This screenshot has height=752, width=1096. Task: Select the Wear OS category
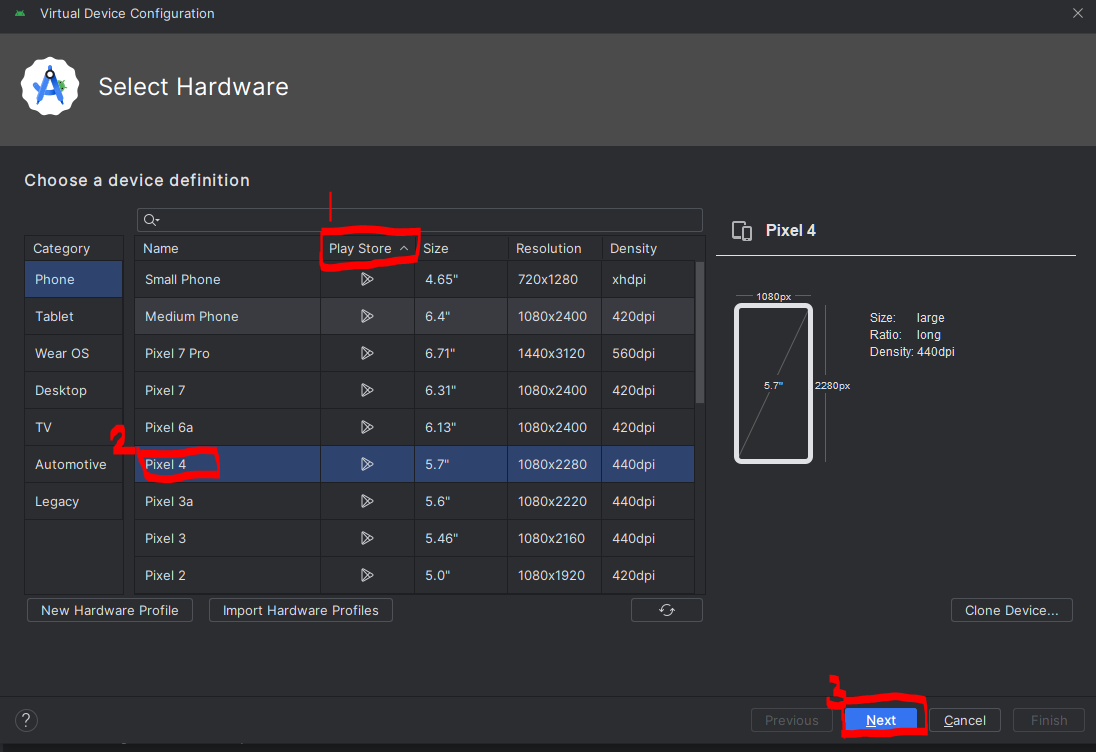[73, 354]
